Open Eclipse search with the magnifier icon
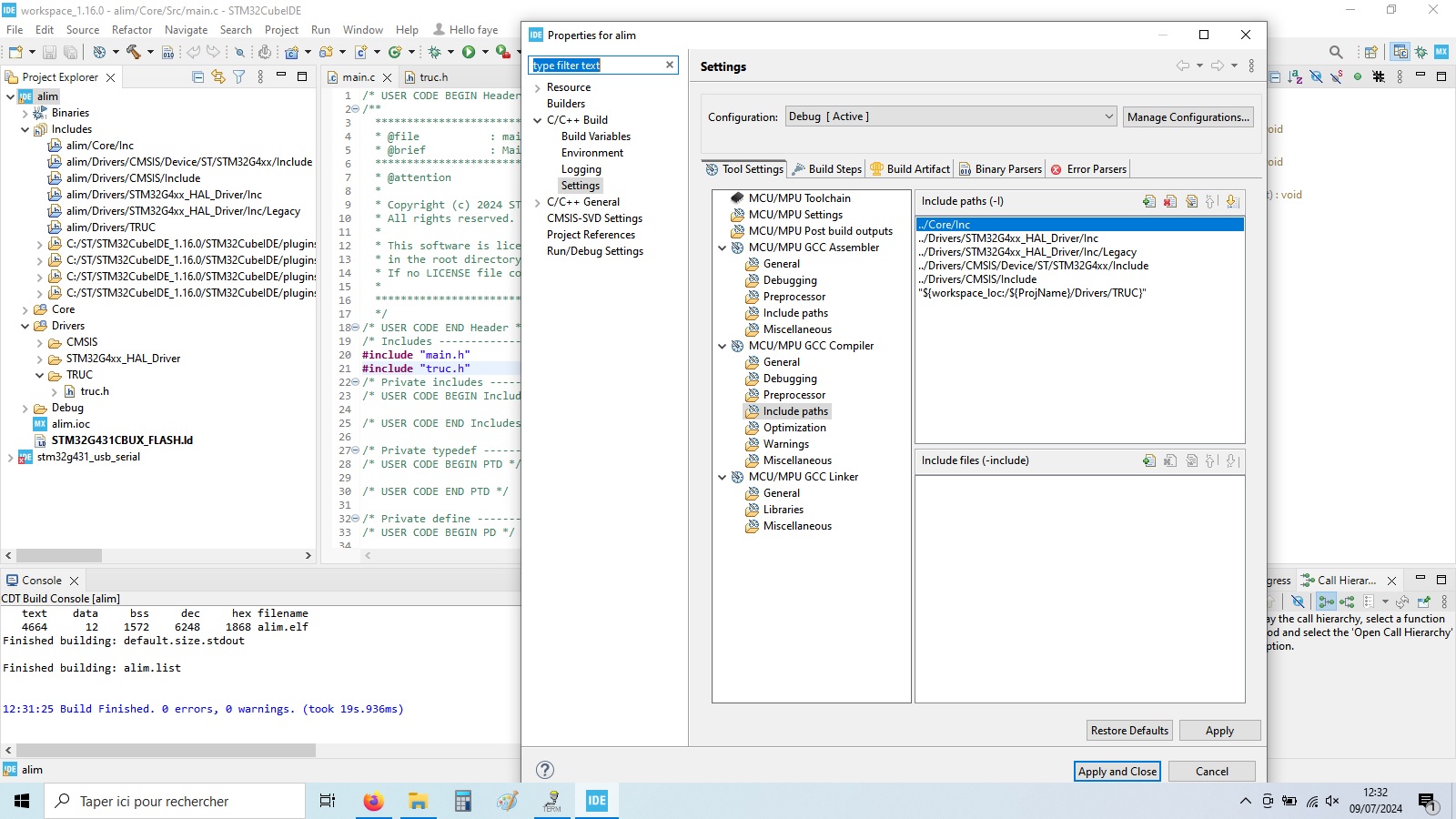The width and height of the screenshot is (1456, 819). (1335, 52)
